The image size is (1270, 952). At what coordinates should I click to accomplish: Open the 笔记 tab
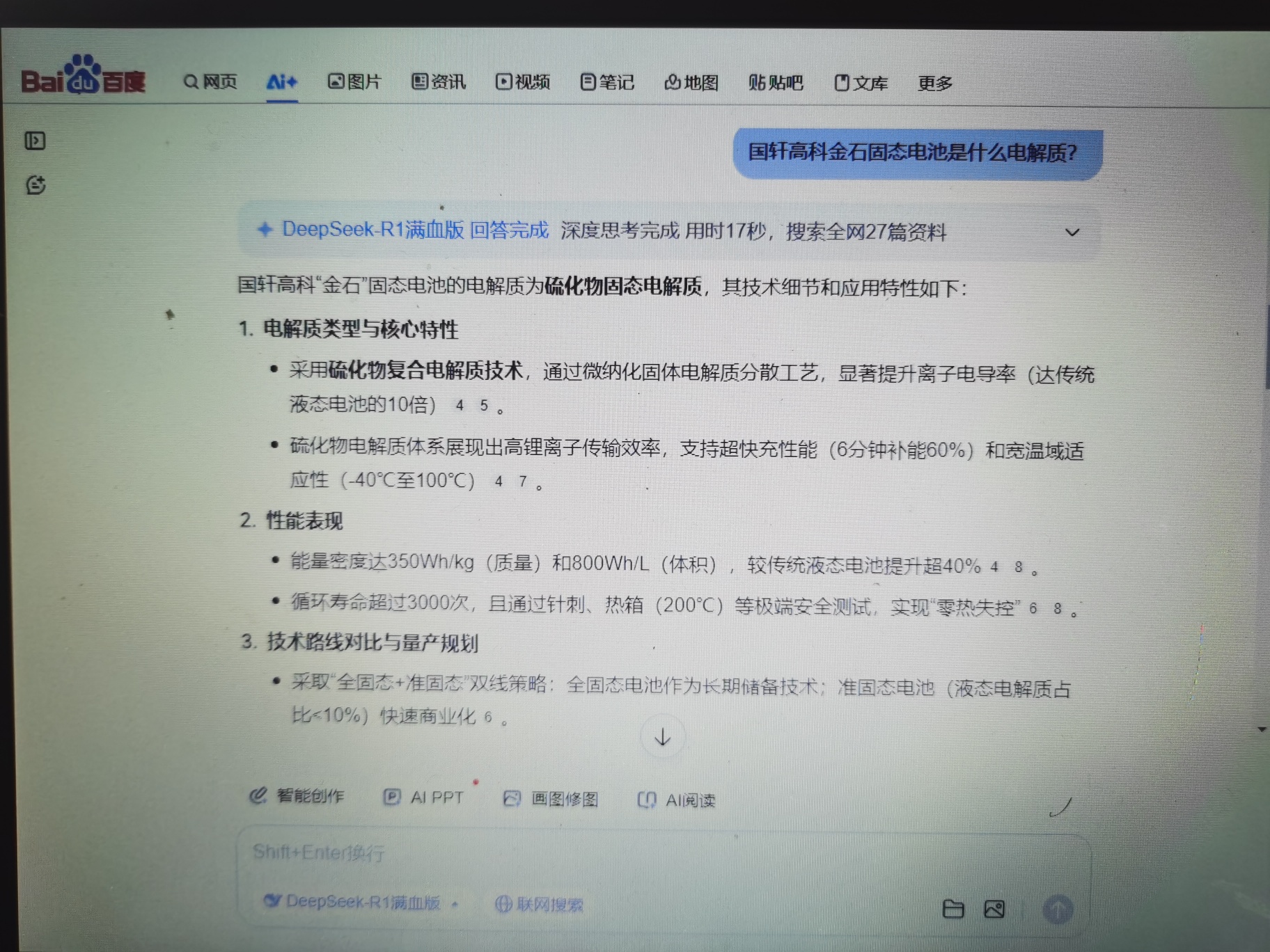click(x=607, y=83)
